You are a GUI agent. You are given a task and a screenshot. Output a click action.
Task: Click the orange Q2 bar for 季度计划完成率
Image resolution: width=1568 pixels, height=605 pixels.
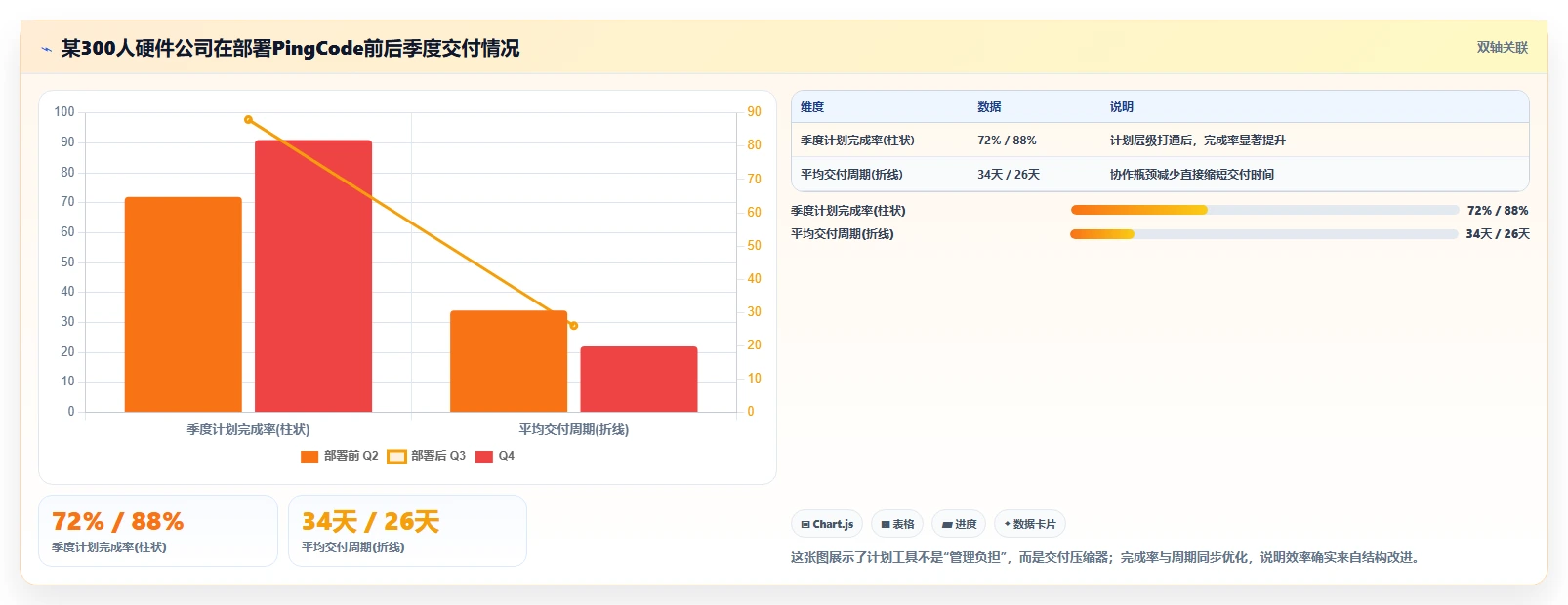(x=184, y=304)
